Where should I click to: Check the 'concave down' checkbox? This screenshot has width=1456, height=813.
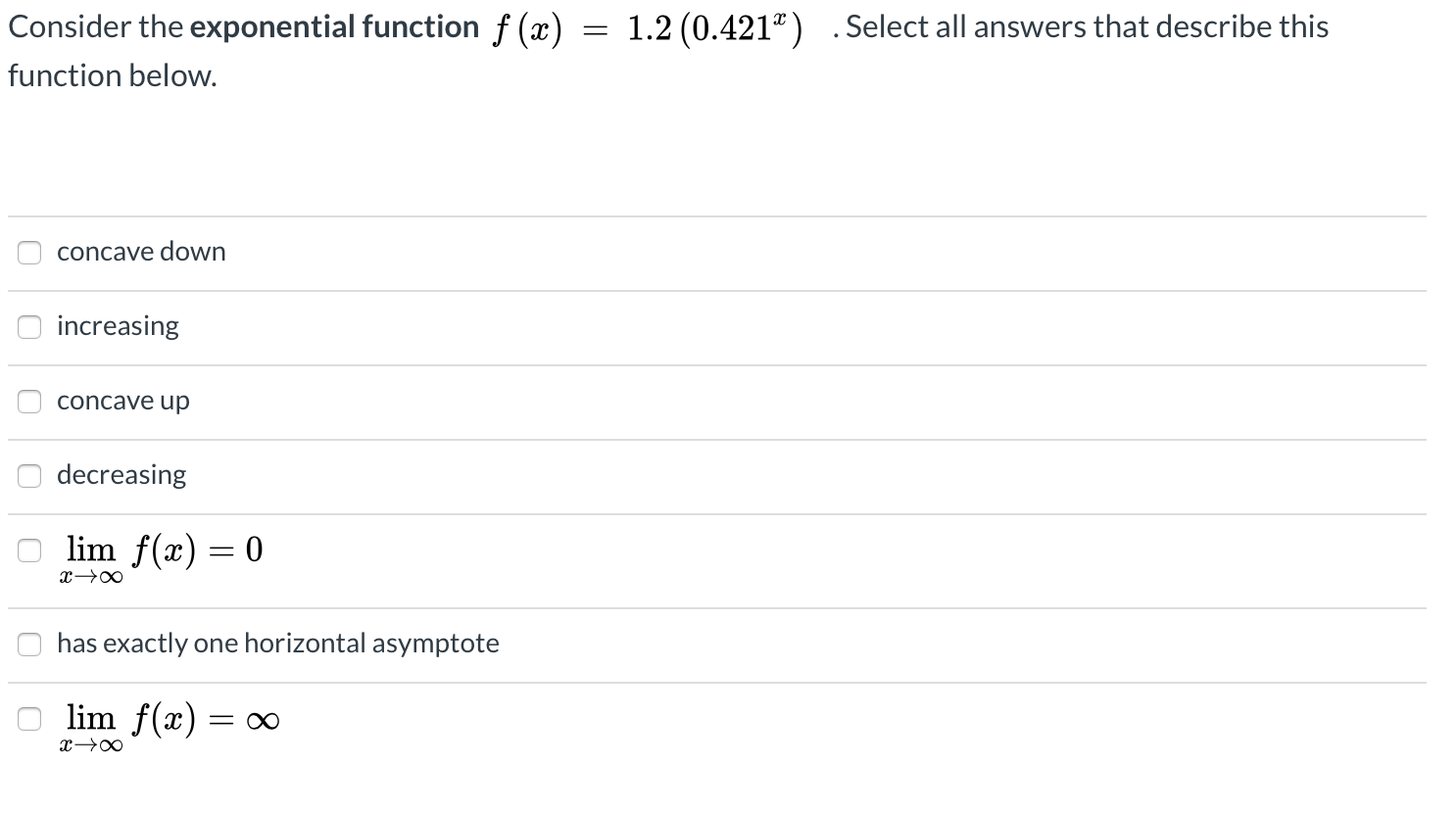click(29, 253)
